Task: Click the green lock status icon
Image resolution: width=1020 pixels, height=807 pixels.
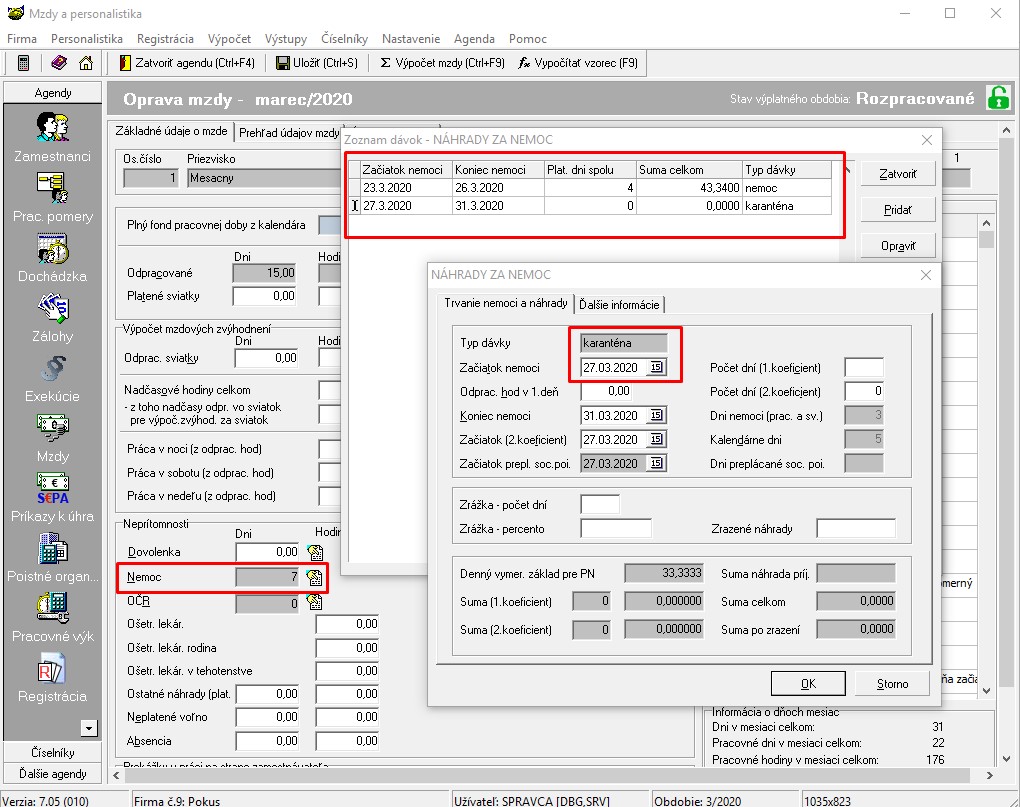Action: pyautogui.click(x=997, y=98)
